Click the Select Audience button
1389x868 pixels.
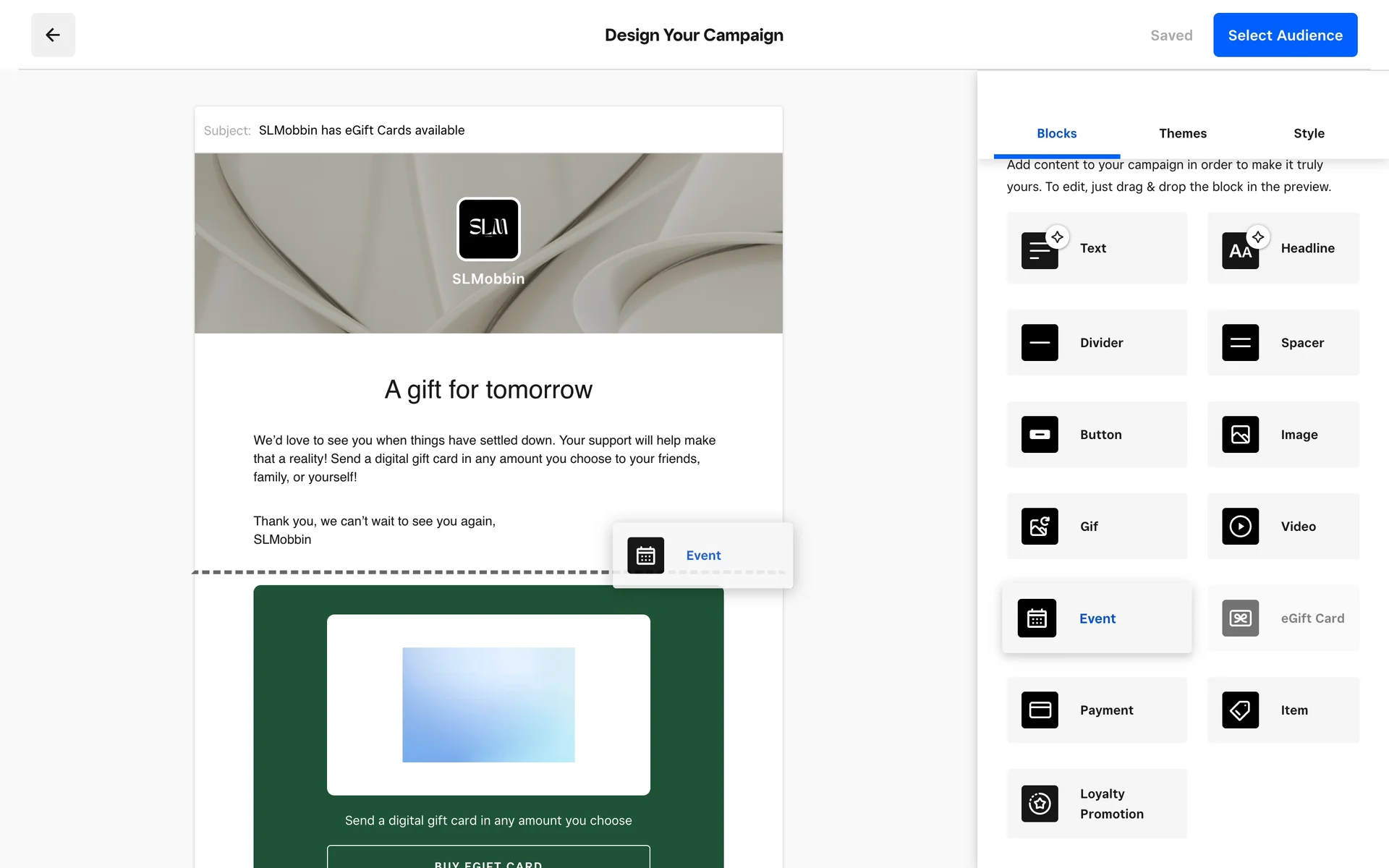tap(1285, 35)
